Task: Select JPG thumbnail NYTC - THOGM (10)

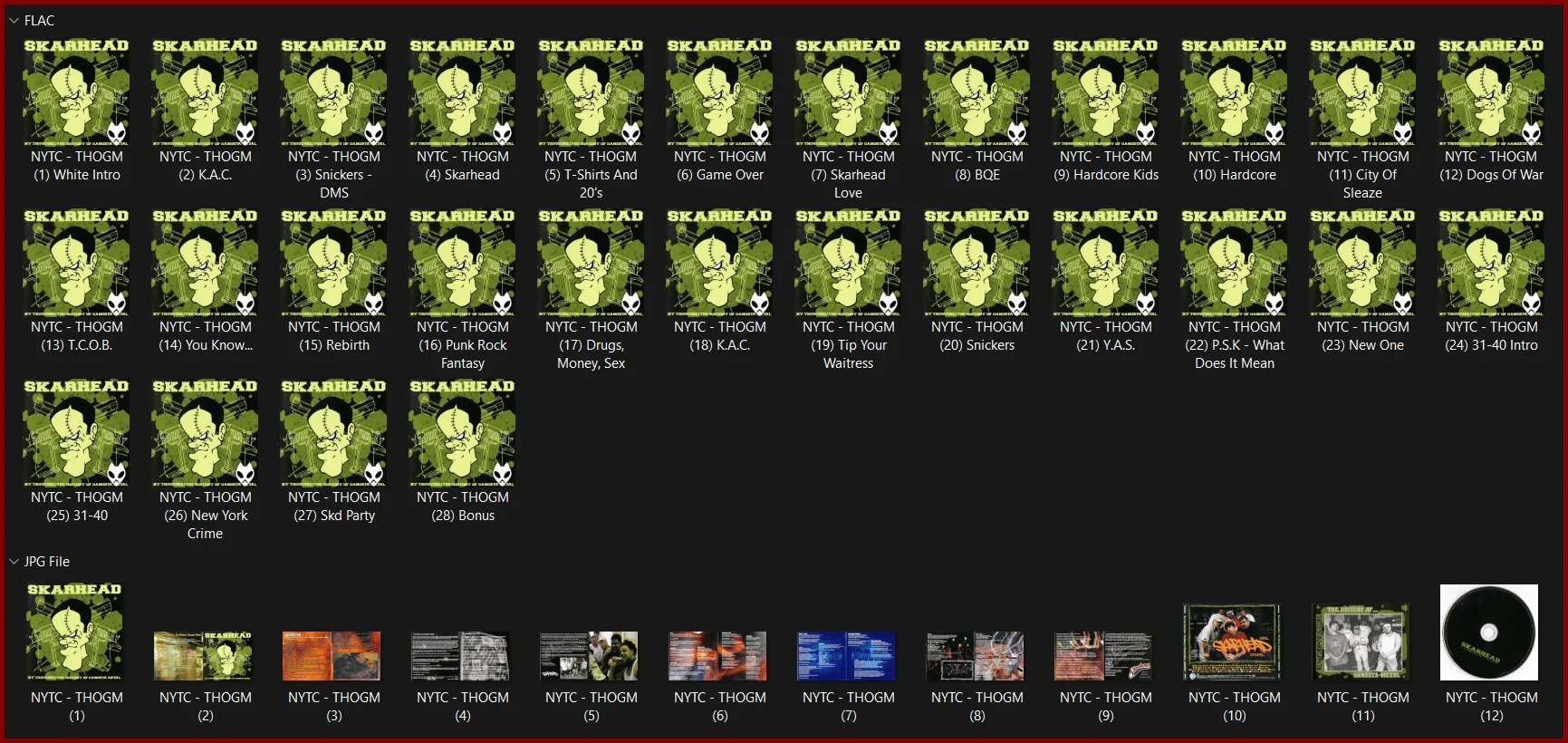Action: tap(1232, 642)
